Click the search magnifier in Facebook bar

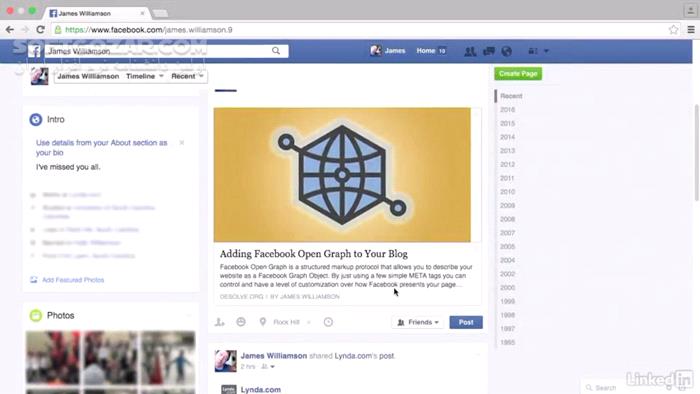tap(276, 51)
